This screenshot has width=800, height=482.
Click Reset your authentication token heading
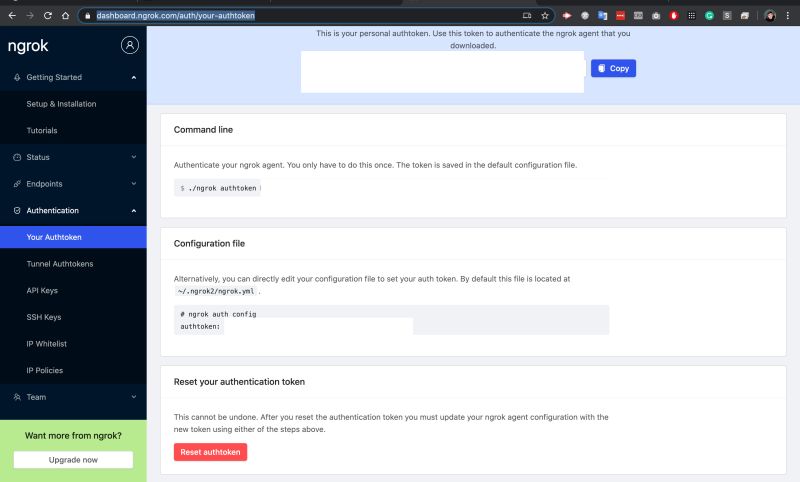[239, 382]
